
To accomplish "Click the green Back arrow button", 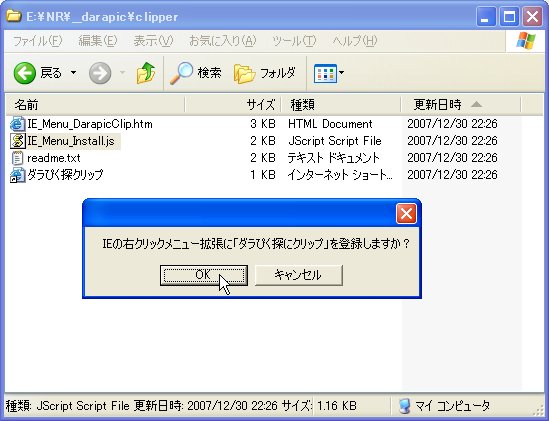I will click(25, 73).
